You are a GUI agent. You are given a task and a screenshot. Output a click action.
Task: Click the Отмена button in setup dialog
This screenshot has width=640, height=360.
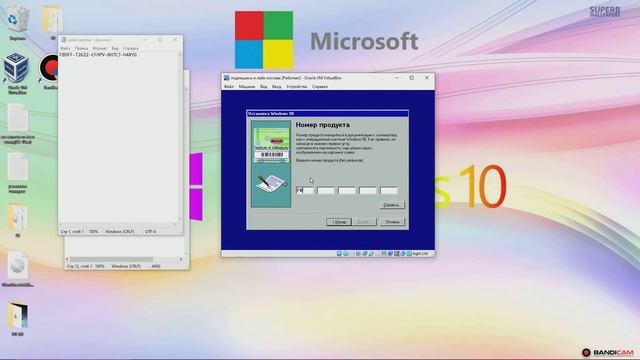[392, 222]
